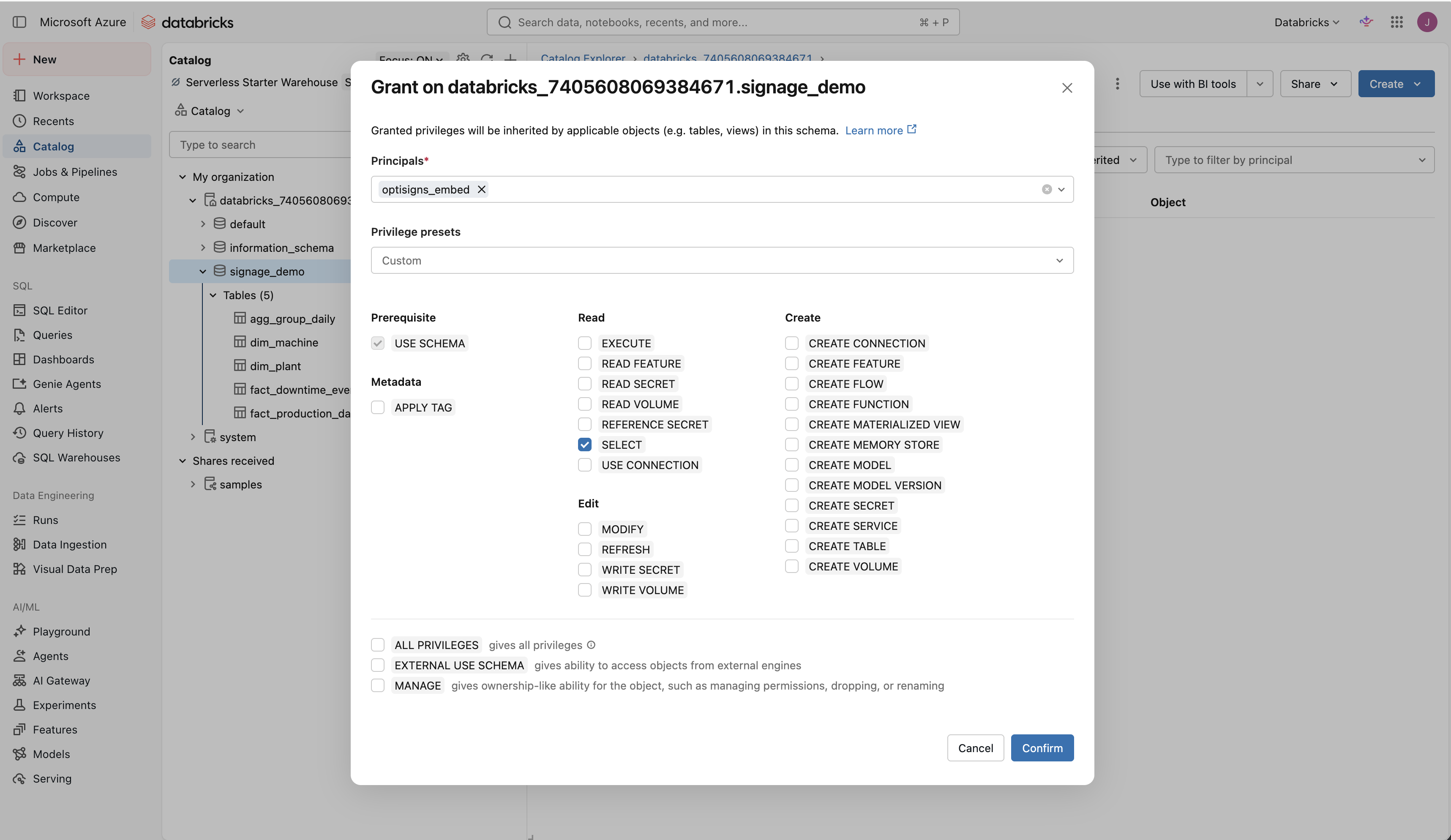This screenshot has height=840, width=1451.
Task: Click the Experiments flask icon
Action: click(x=19, y=705)
